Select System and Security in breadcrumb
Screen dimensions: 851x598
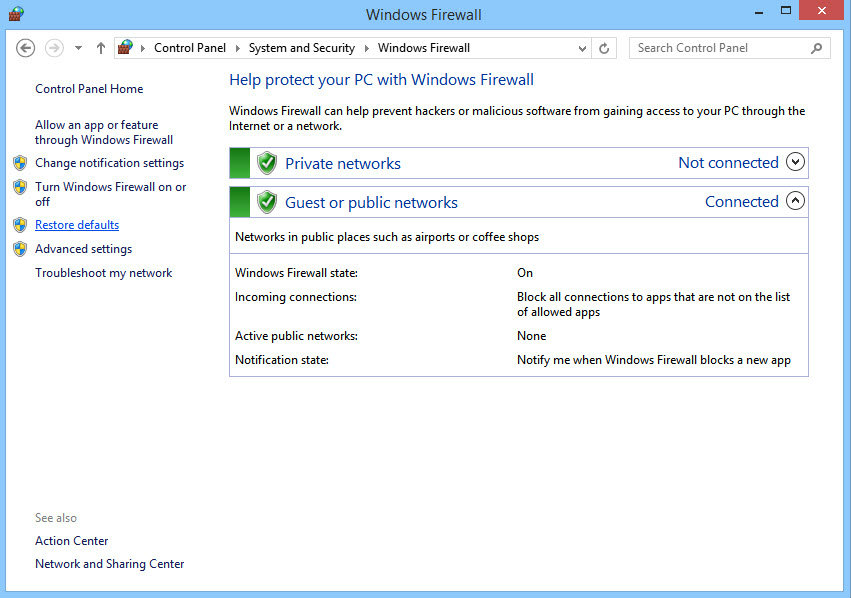pyautogui.click(x=302, y=48)
